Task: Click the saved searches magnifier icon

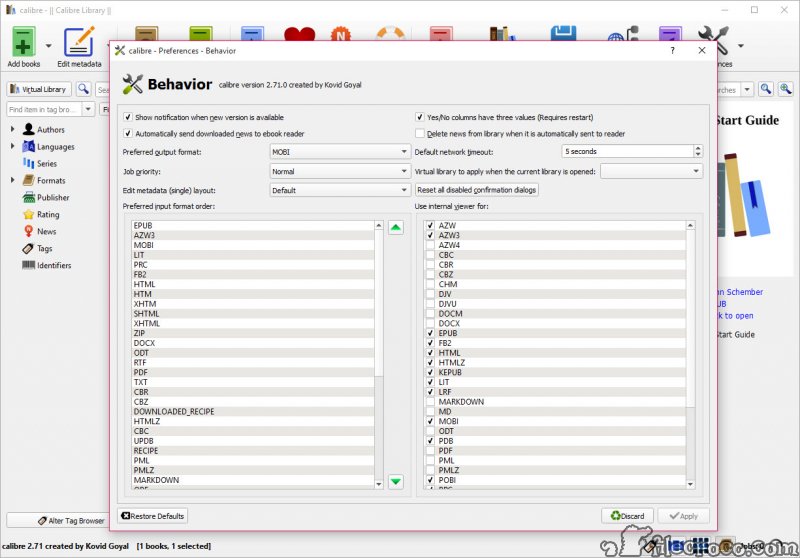Action: pyautogui.click(x=766, y=89)
